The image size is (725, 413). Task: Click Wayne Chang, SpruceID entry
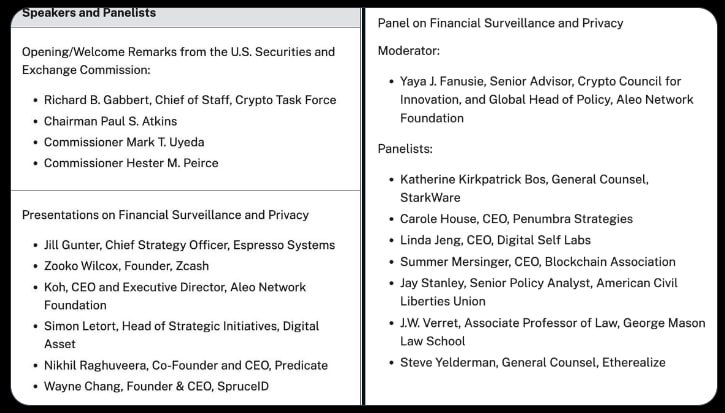point(156,386)
